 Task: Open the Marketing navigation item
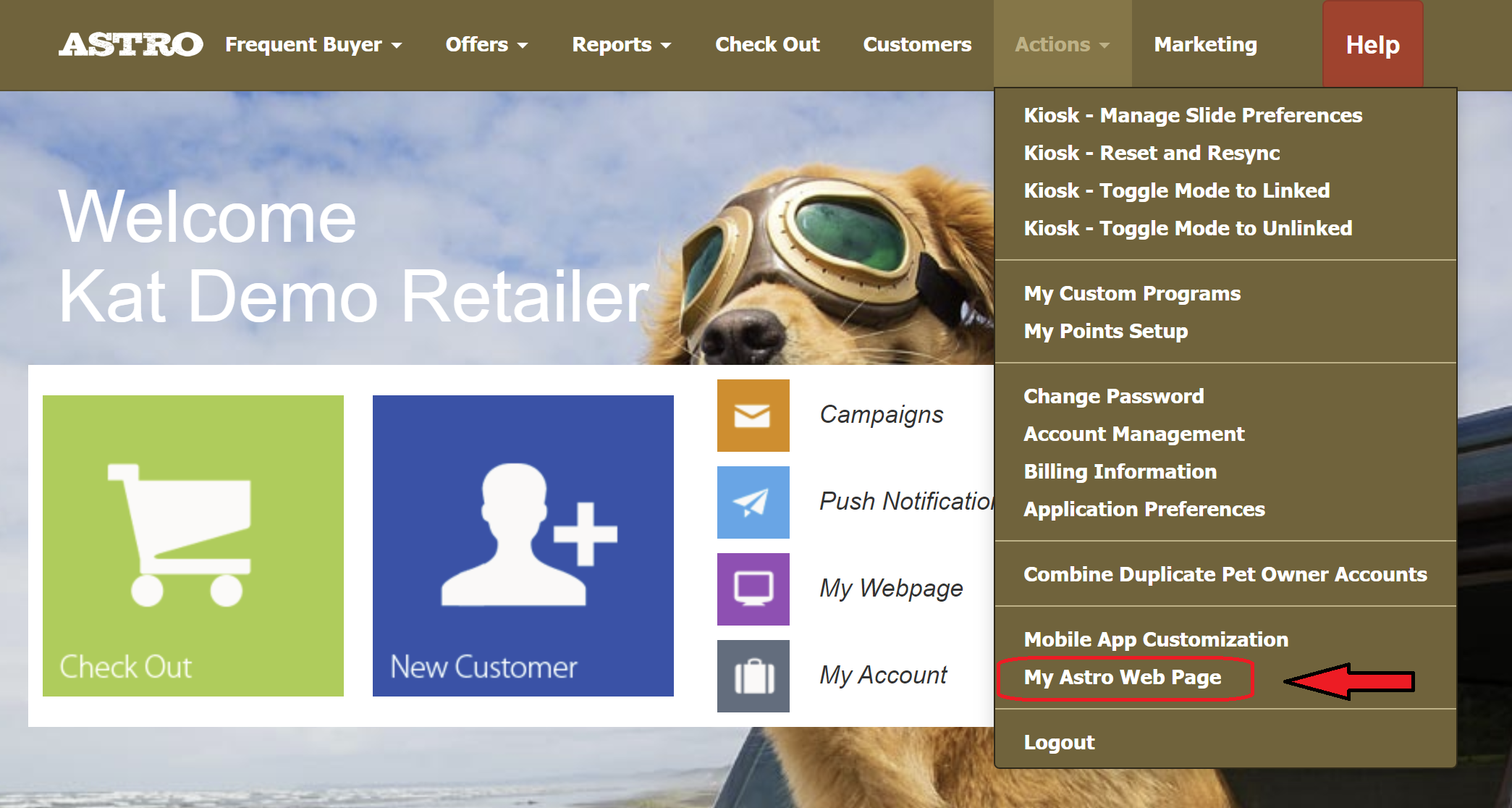[1205, 45]
